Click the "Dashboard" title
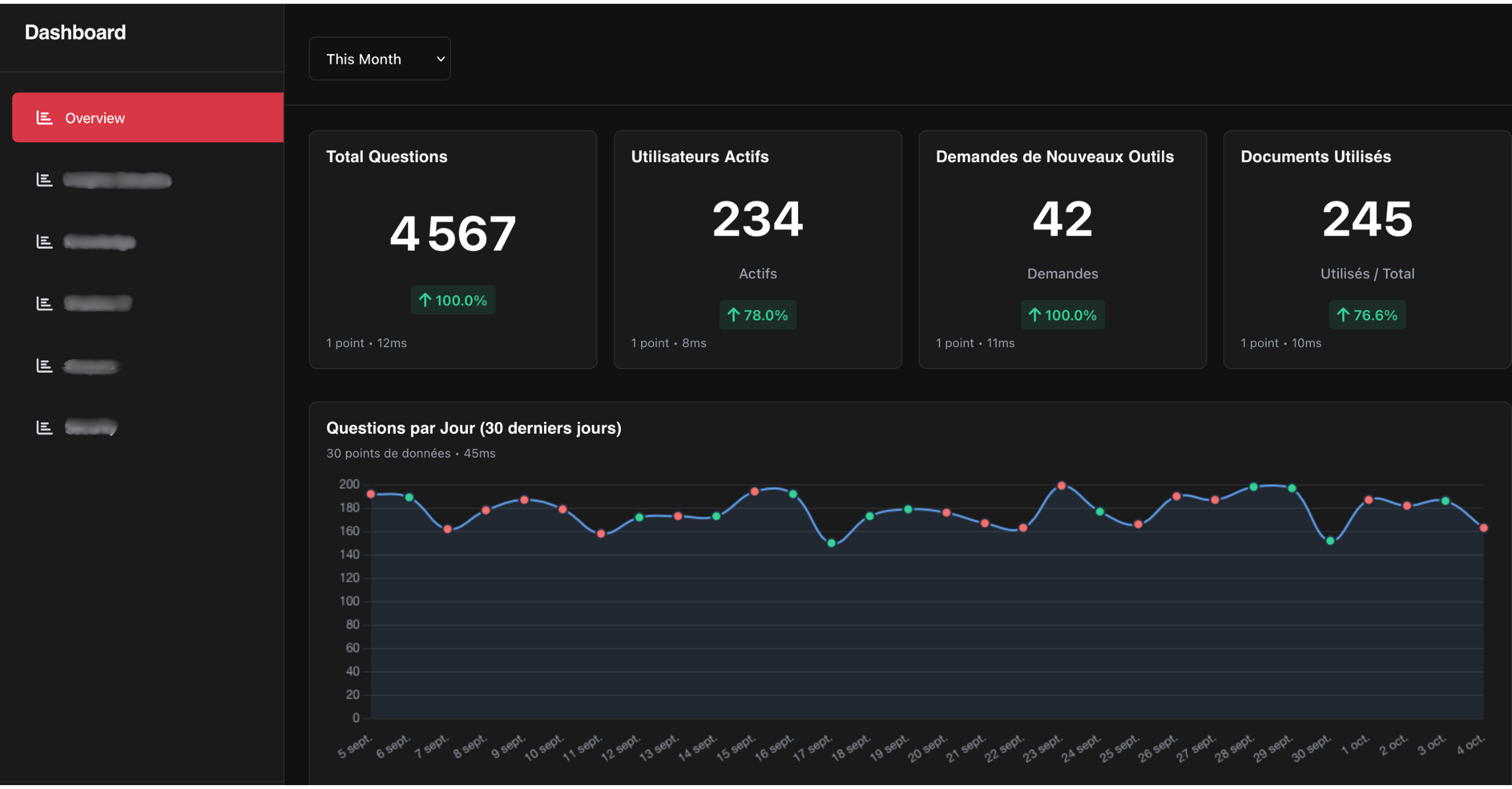This screenshot has width=1512, height=789. [x=75, y=32]
